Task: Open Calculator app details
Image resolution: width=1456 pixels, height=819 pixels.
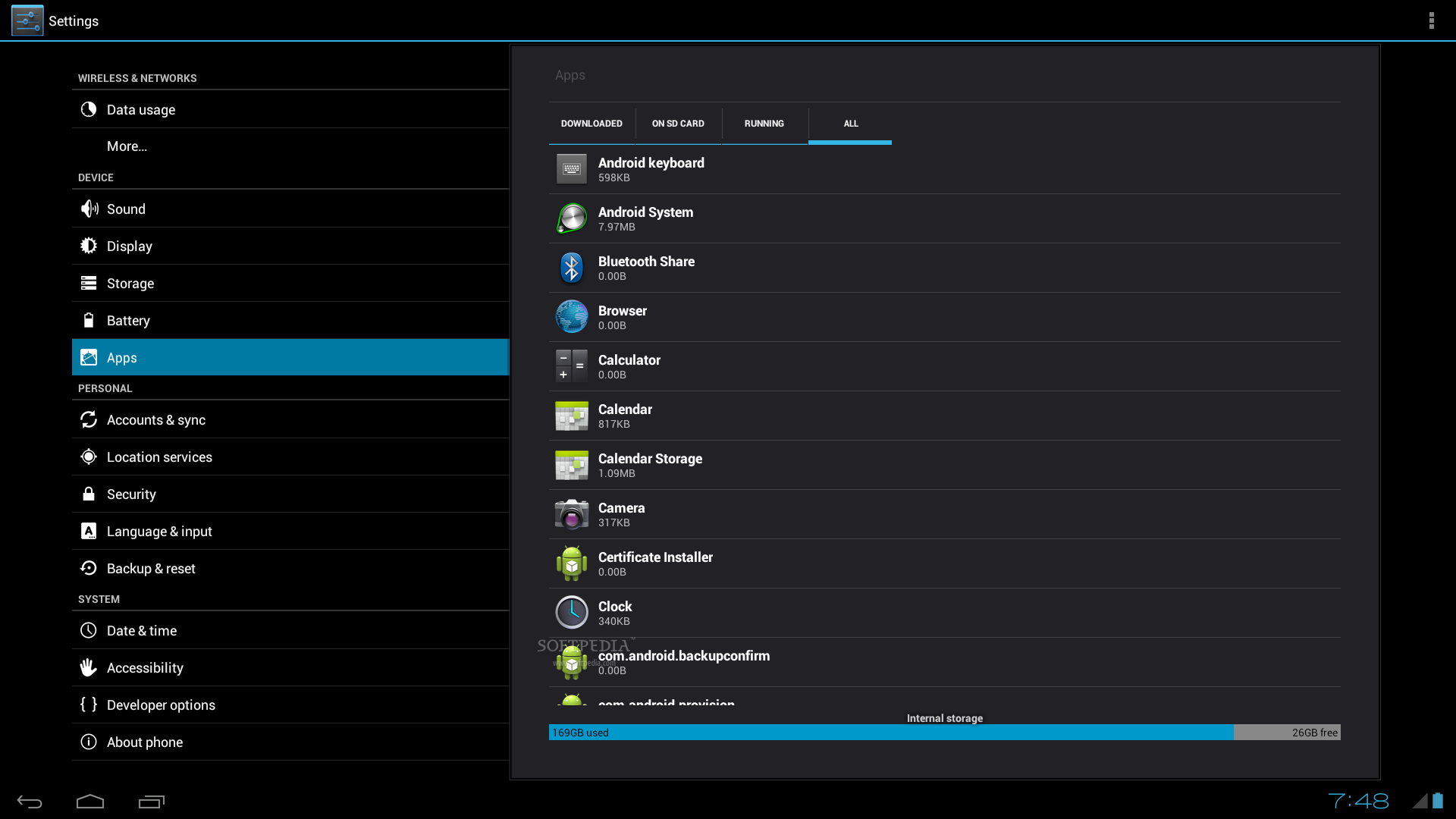Action: click(x=945, y=366)
